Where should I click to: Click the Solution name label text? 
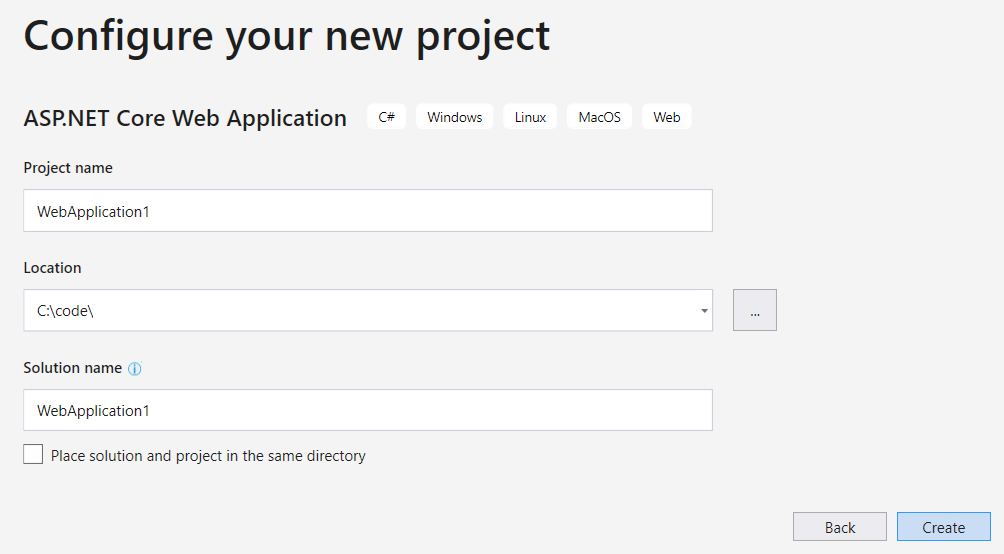[x=72, y=368]
